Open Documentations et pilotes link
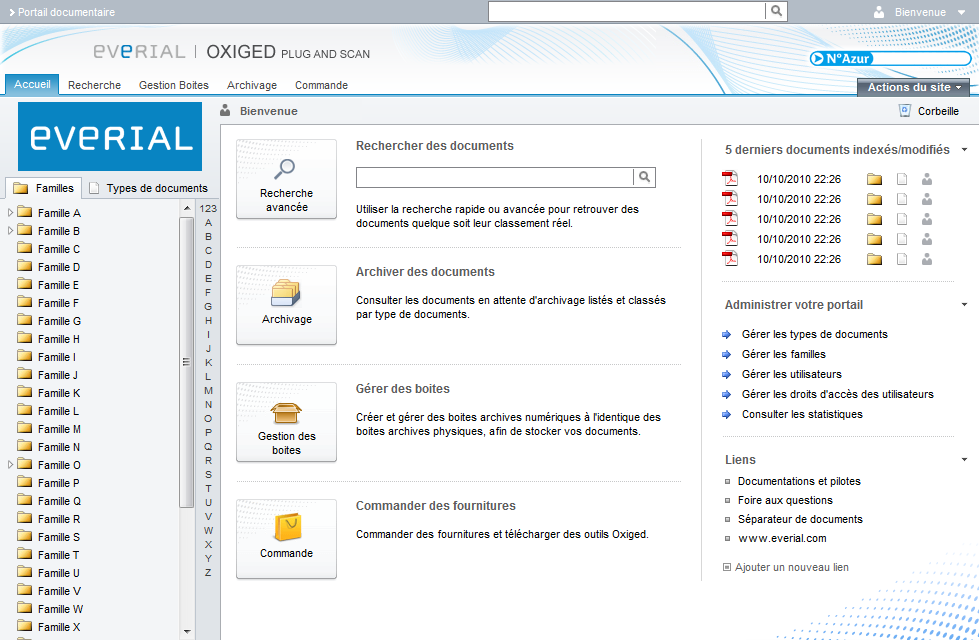 click(x=799, y=481)
